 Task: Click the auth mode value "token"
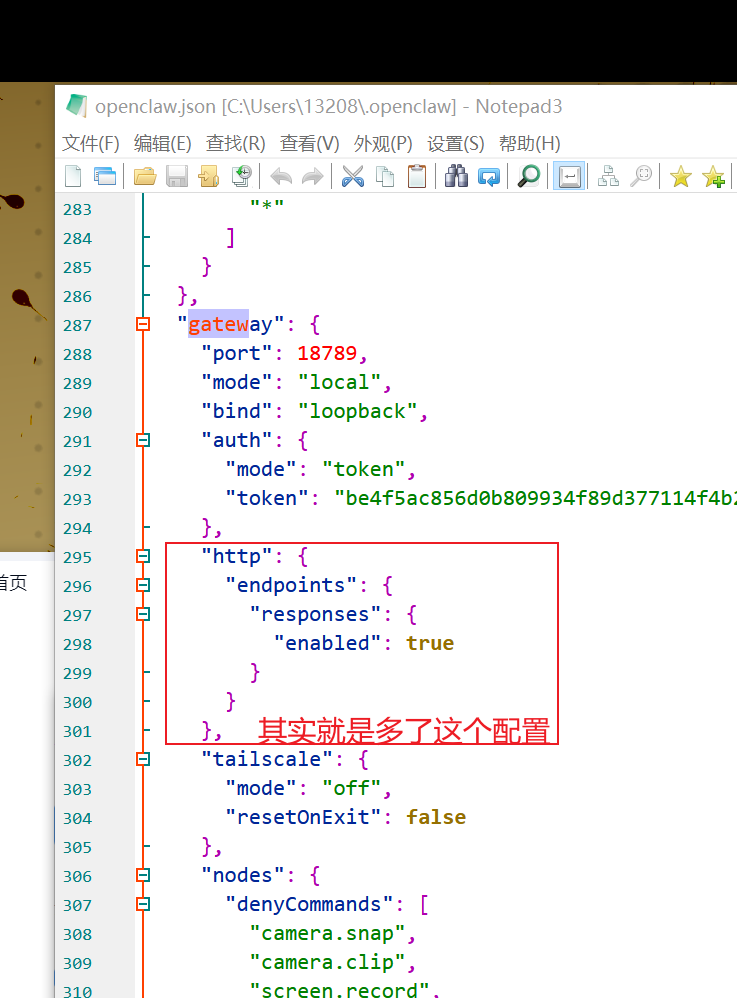pyautogui.click(x=363, y=470)
